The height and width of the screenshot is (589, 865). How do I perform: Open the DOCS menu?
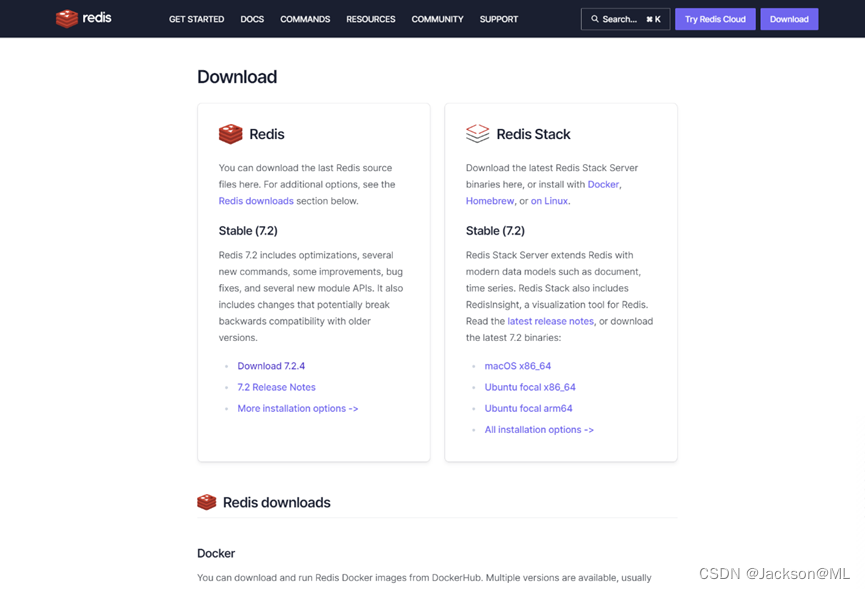[252, 19]
